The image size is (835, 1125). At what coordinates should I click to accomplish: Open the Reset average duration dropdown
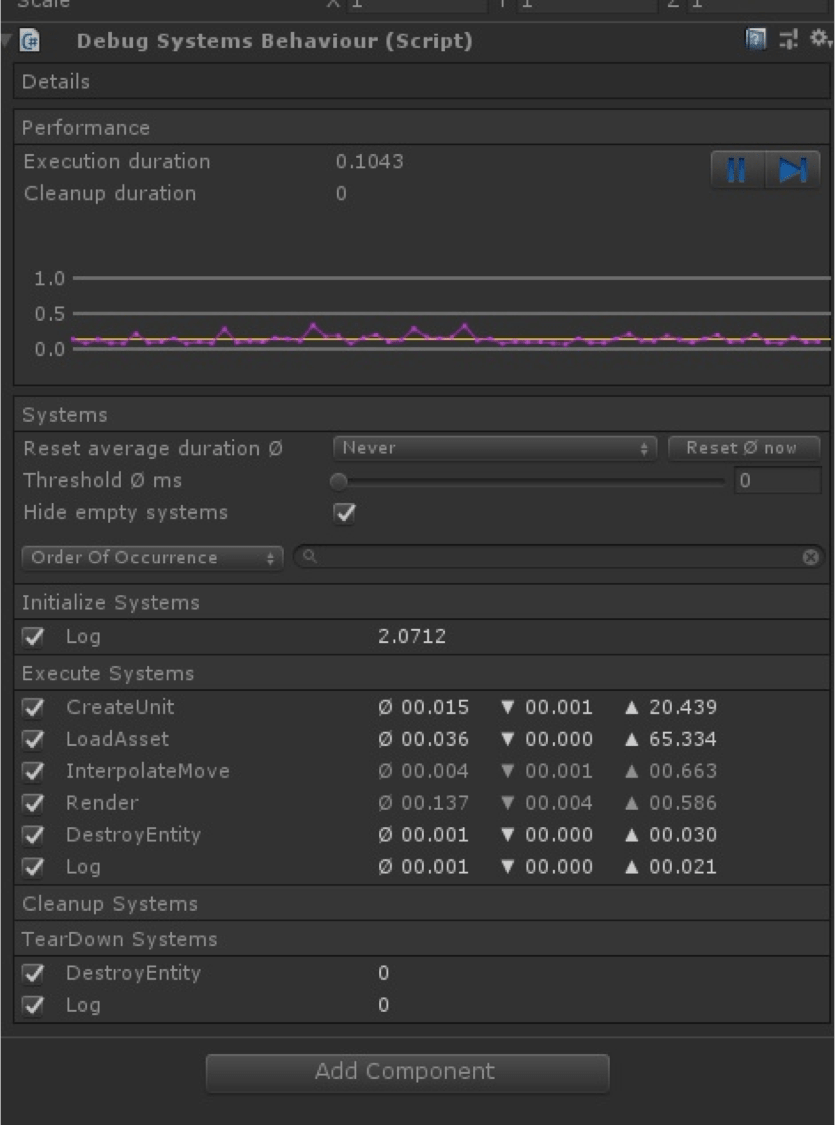(494, 448)
